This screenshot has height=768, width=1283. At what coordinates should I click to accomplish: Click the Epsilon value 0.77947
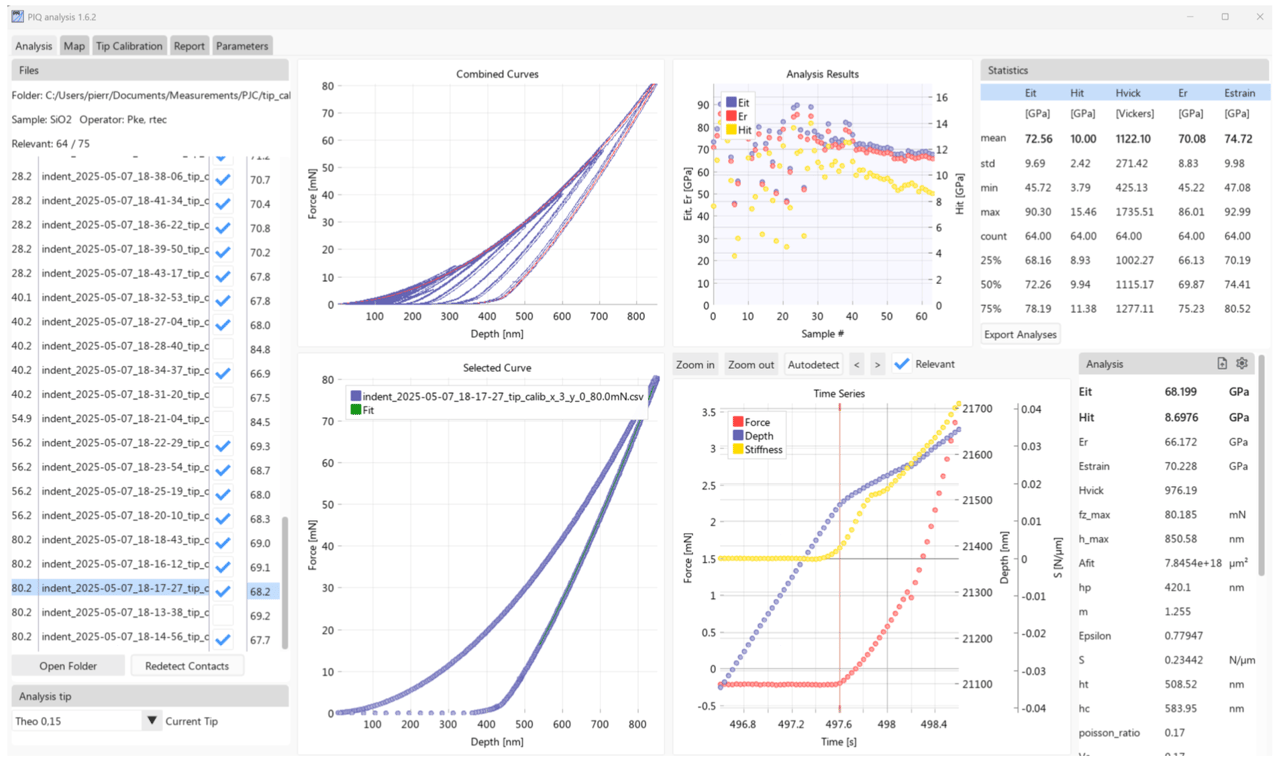(1184, 635)
